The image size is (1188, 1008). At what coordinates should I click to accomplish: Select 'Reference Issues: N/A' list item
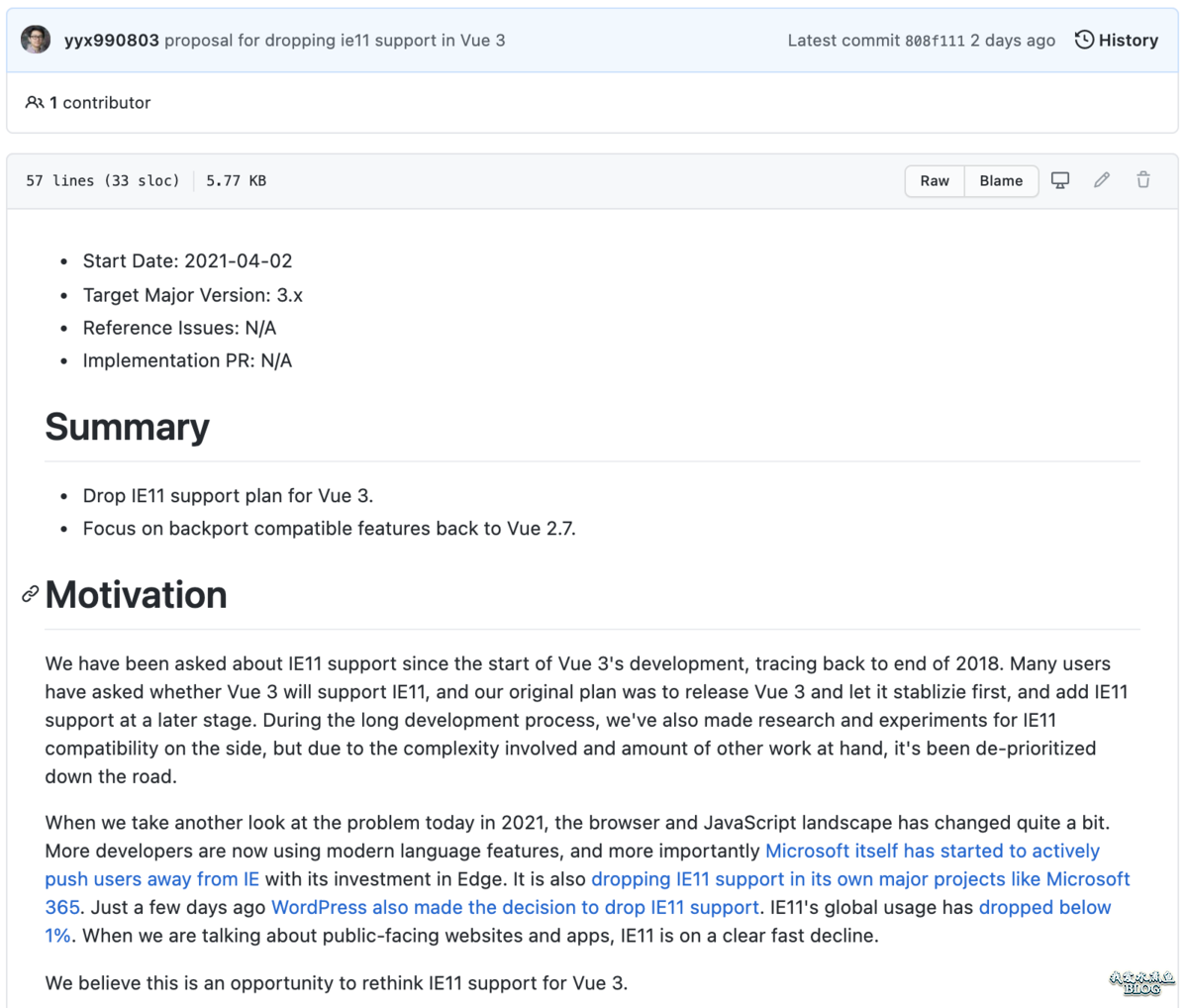pyautogui.click(x=179, y=328)
